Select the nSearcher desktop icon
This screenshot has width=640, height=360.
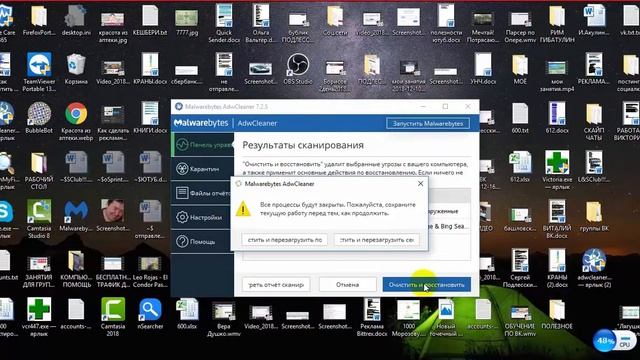point(150,314)
